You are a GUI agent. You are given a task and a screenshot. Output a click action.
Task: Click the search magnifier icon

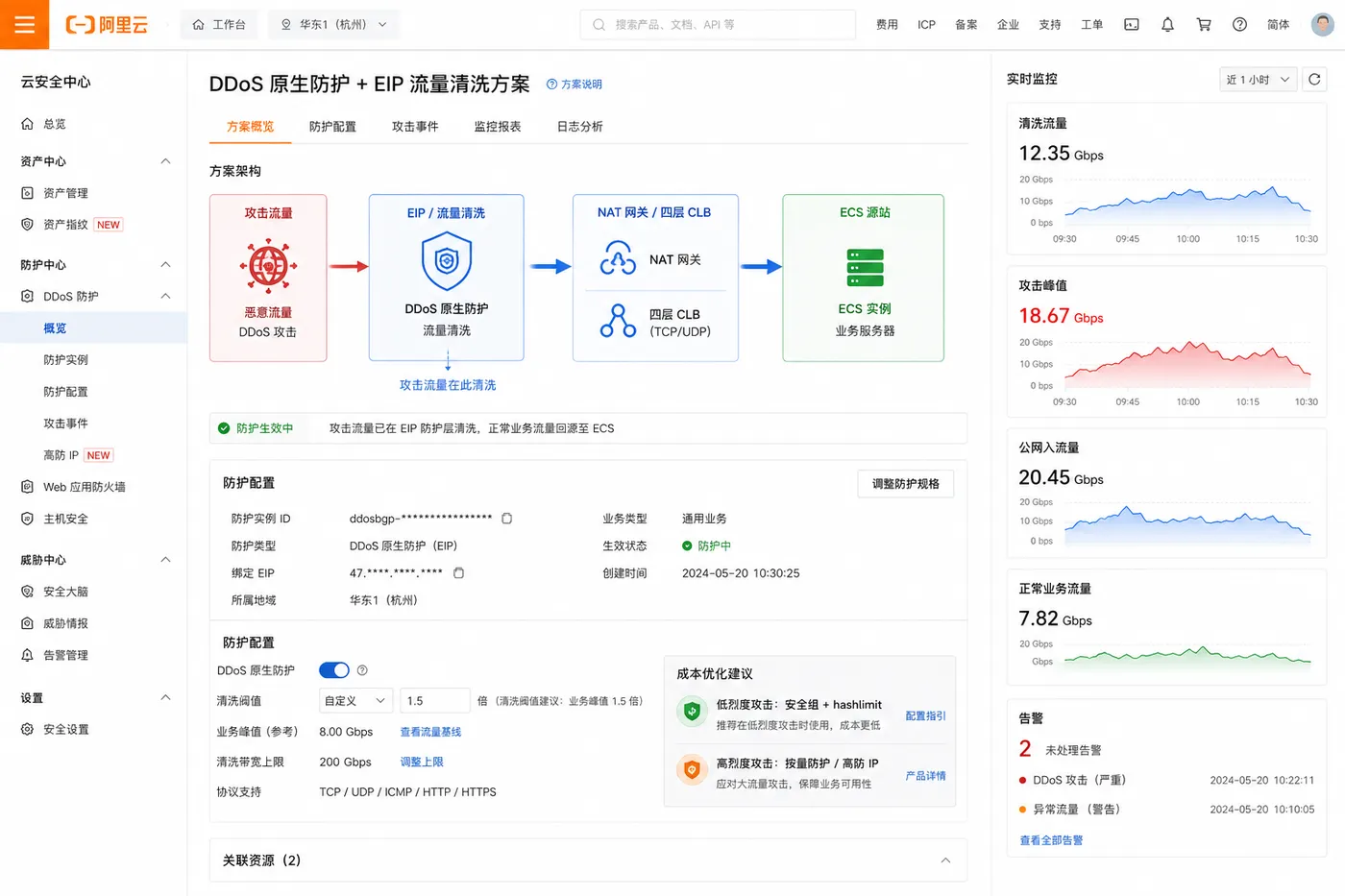[x=599, y=25]
